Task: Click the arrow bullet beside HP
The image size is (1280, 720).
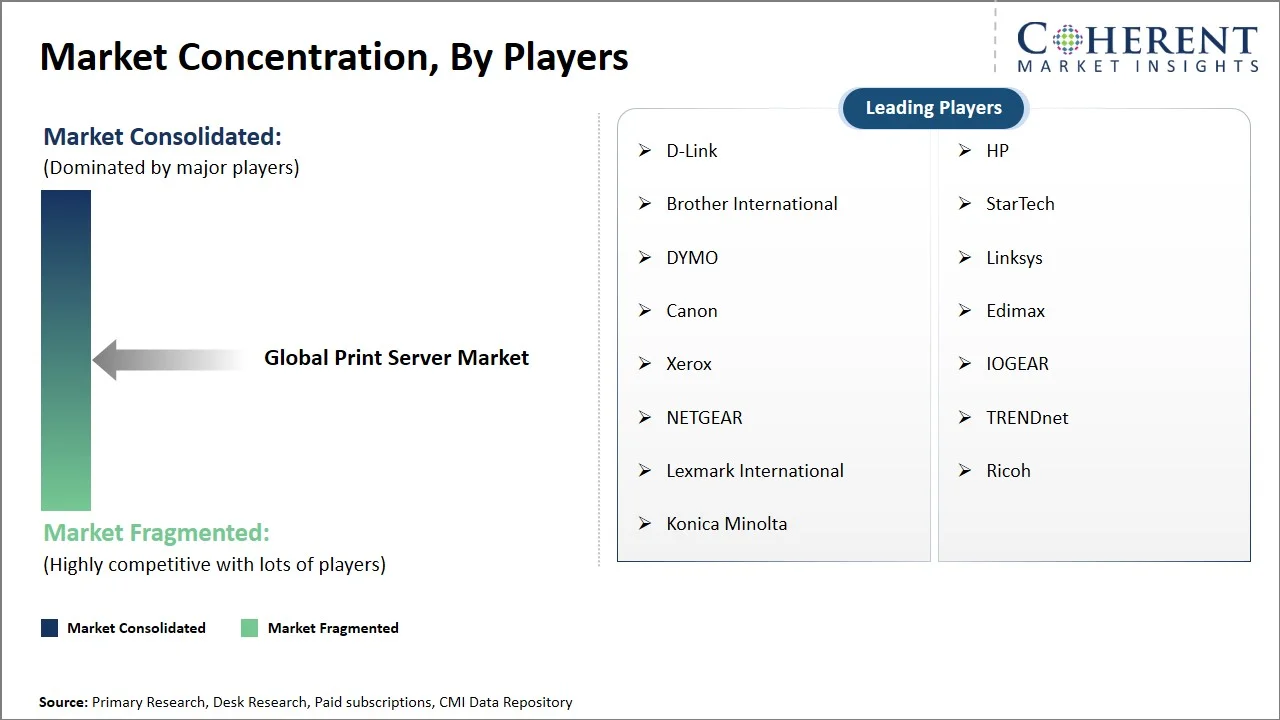Action: coord(965,151)
